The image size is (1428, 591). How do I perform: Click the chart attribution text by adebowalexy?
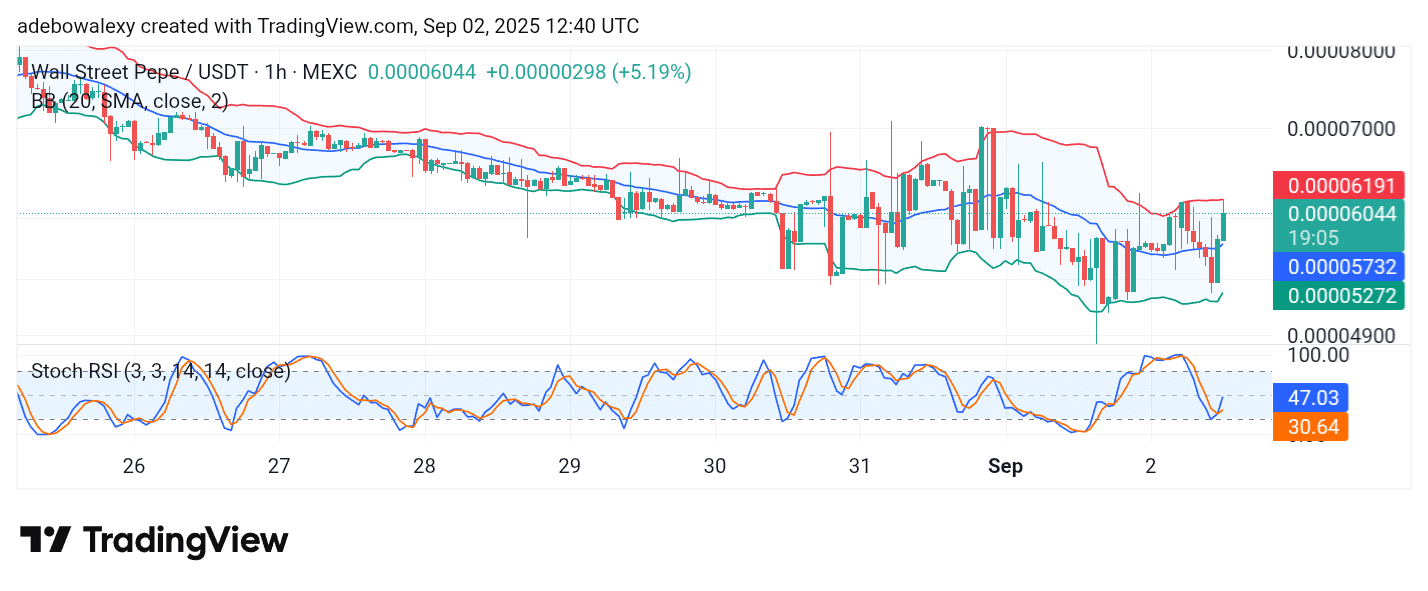pos(328,26)
